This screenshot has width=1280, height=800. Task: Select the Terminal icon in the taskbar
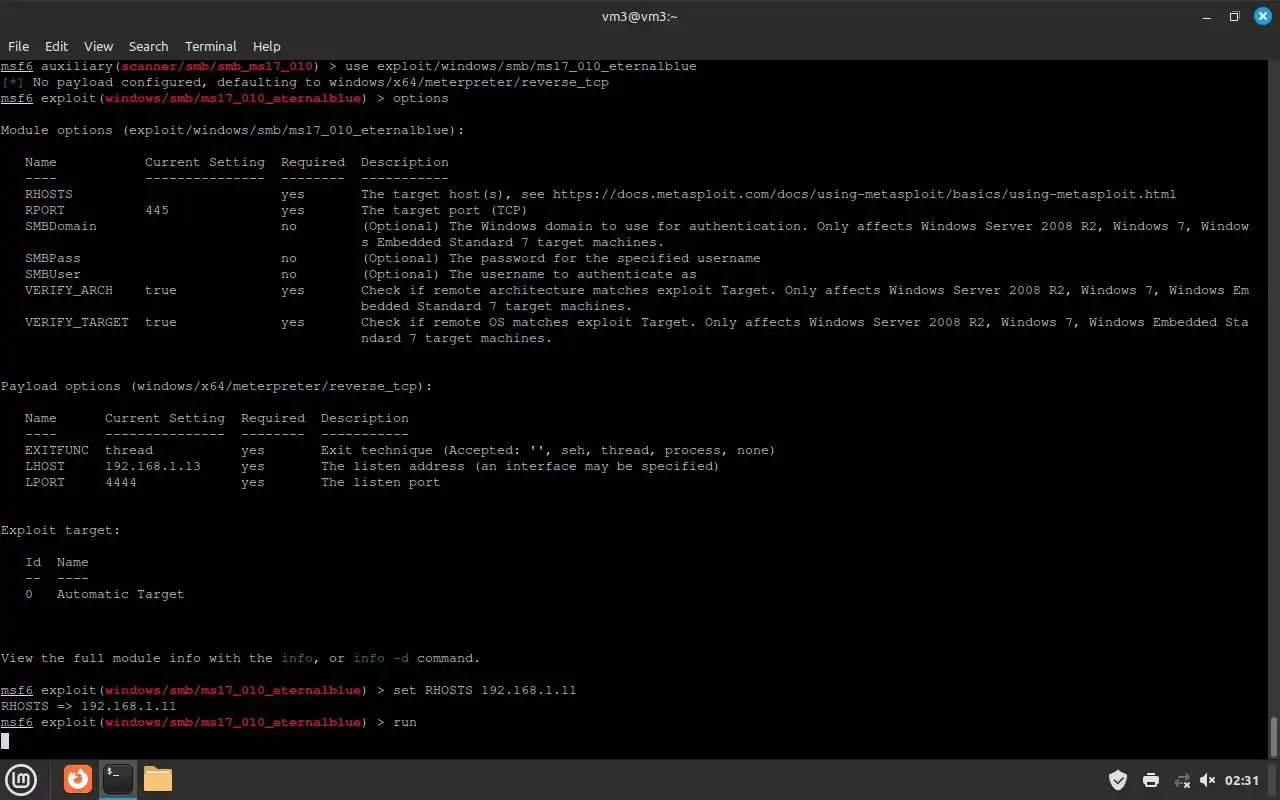[x=118, y=779]
